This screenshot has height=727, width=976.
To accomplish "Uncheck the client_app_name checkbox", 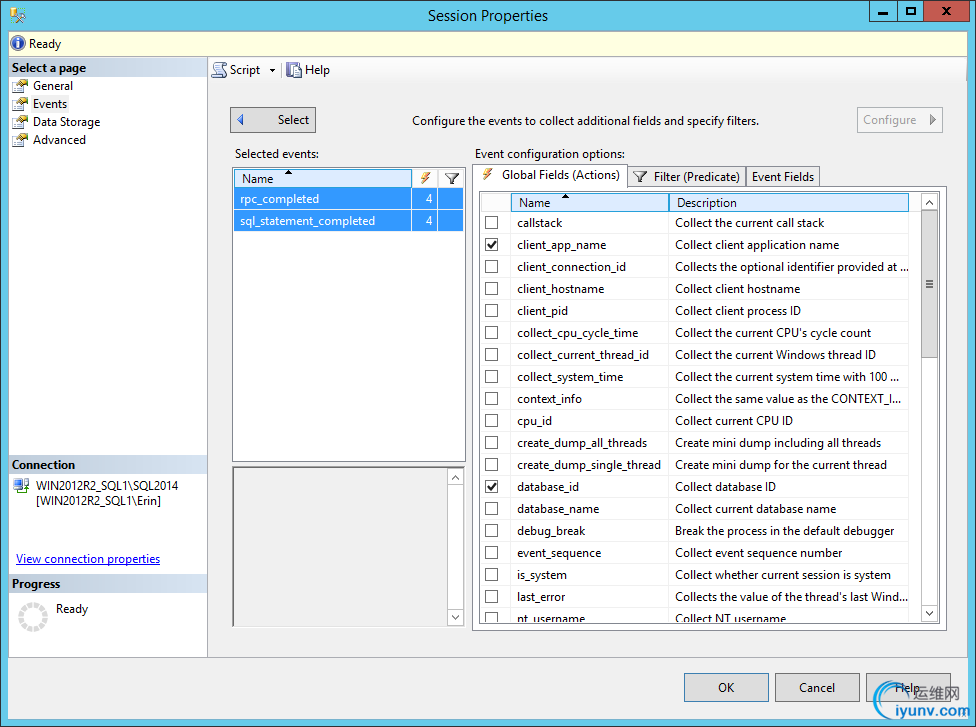I will (x=492, y=245).
